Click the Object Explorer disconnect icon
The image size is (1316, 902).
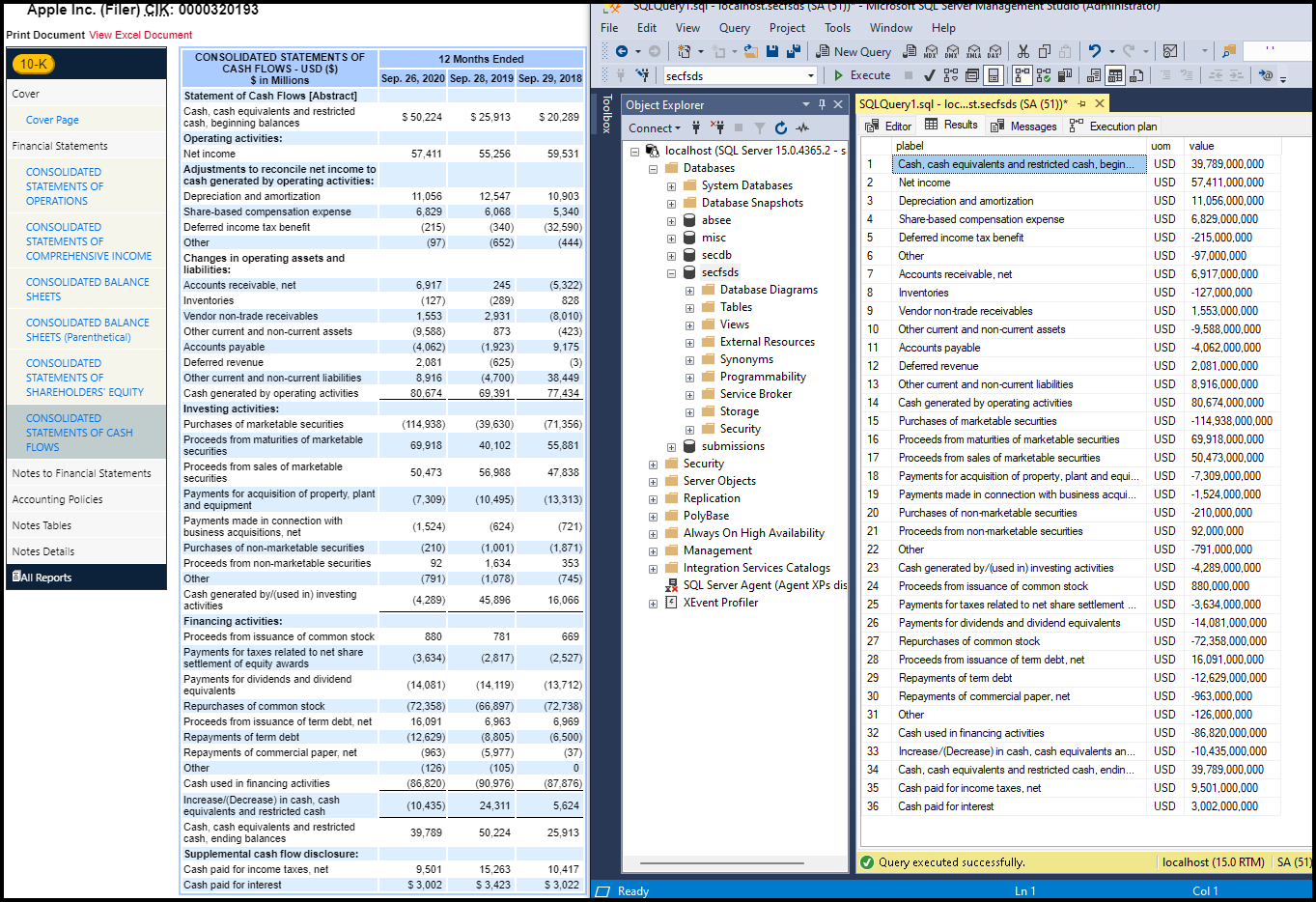pos(717,127)
